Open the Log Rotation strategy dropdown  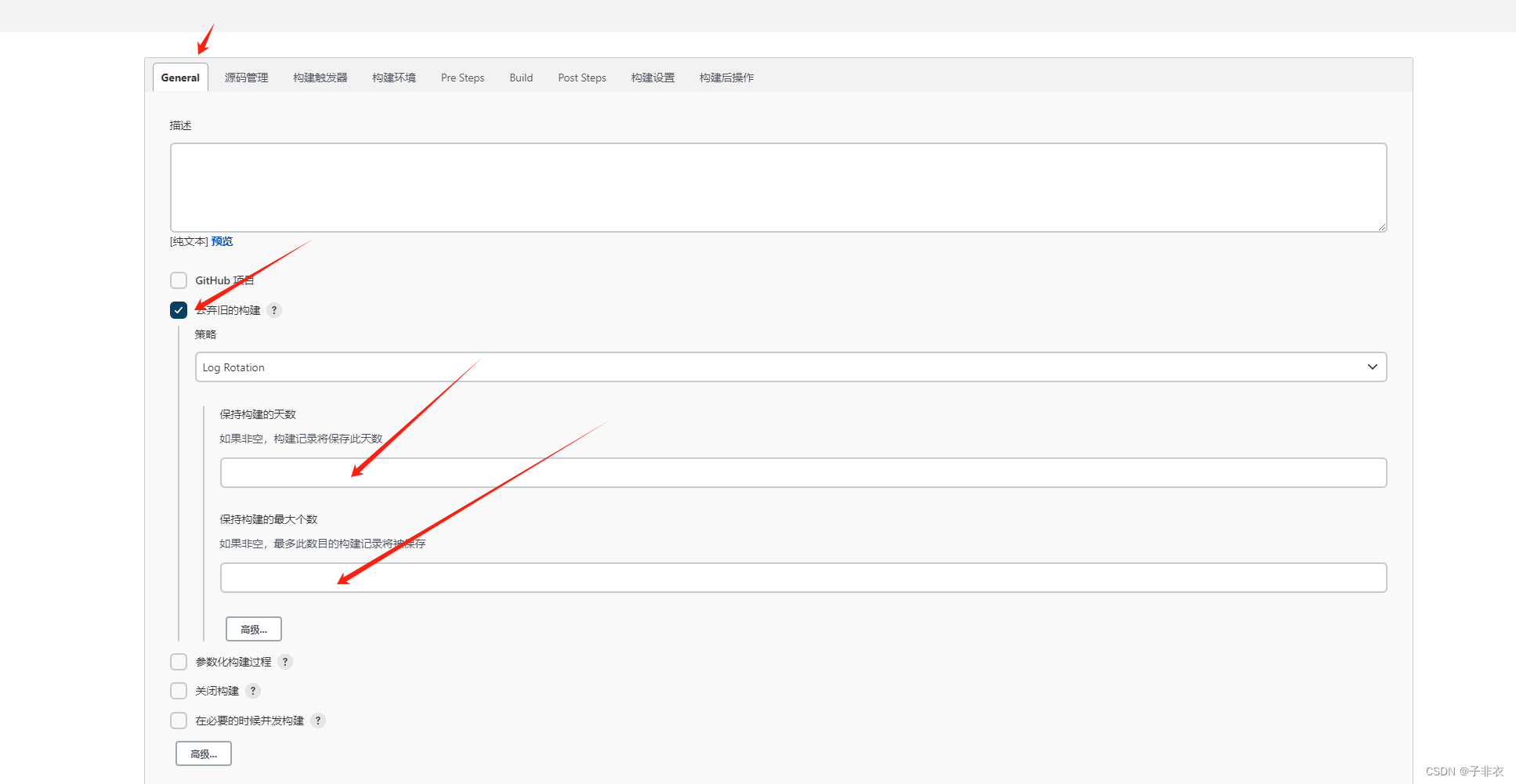pyautogui.click(x=791, y=367)
